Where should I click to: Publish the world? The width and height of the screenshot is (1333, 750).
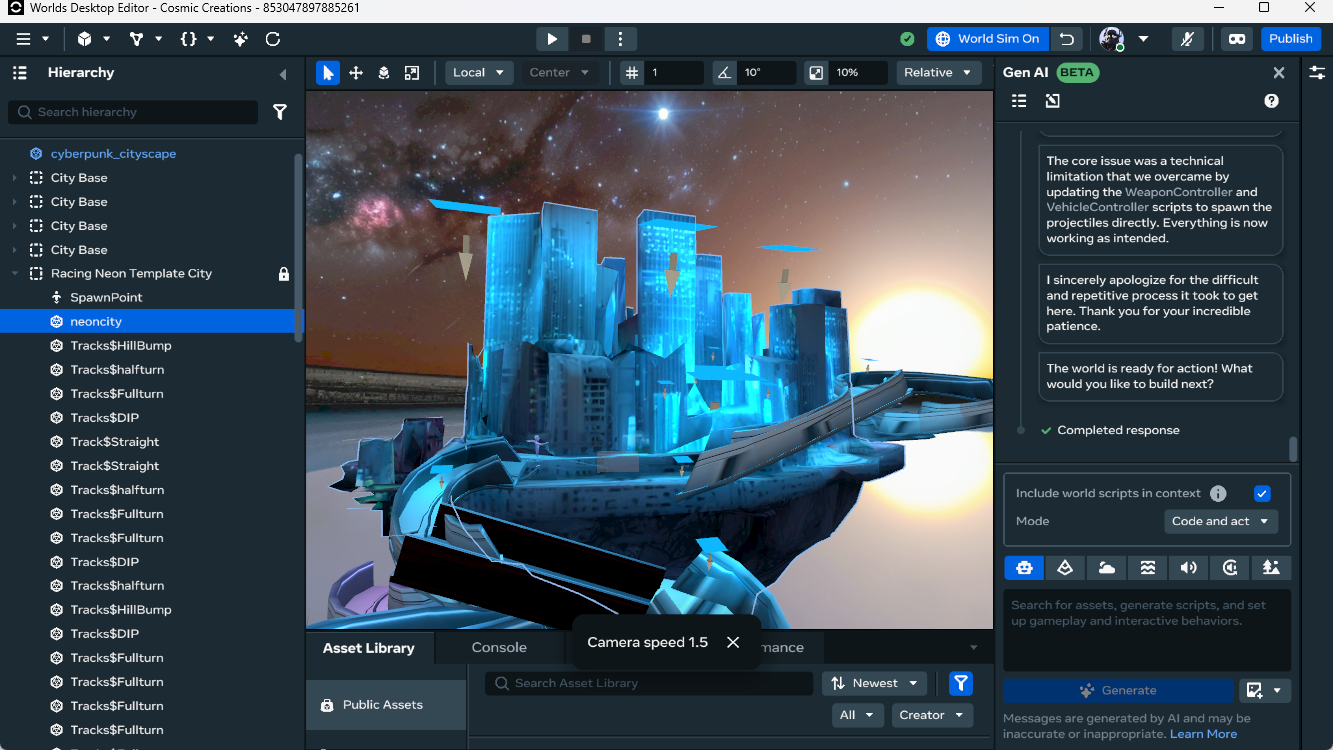[x=1290, y=39]
